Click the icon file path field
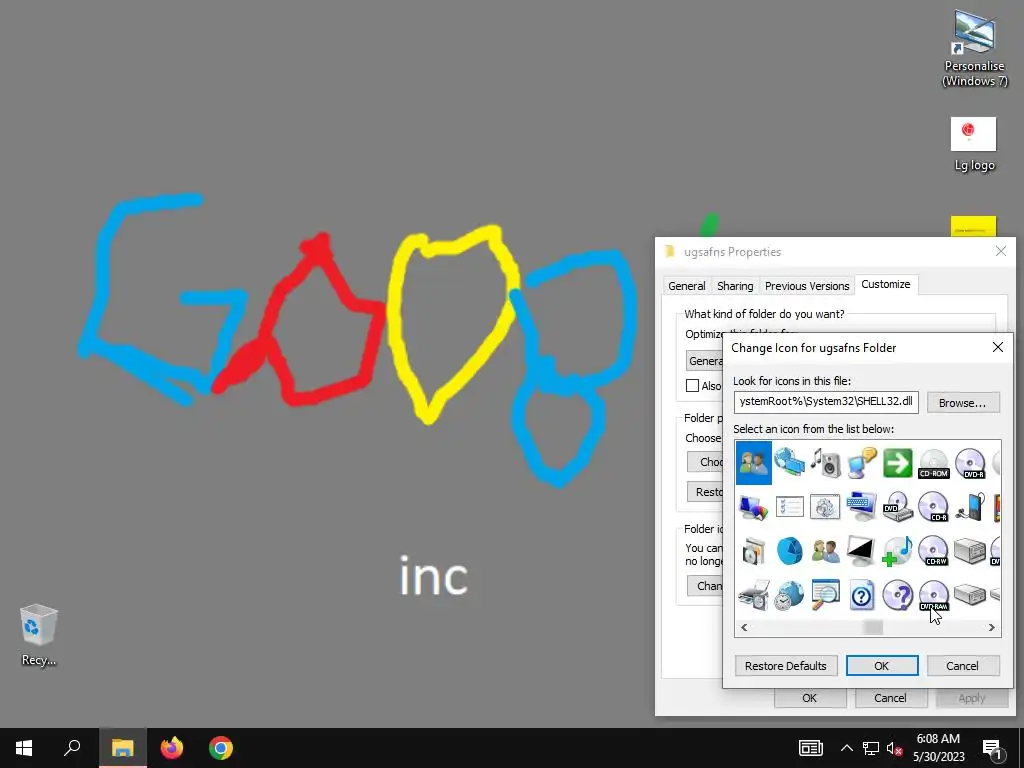The width and height of the screenshot is (1024, 768). point(826,402)
